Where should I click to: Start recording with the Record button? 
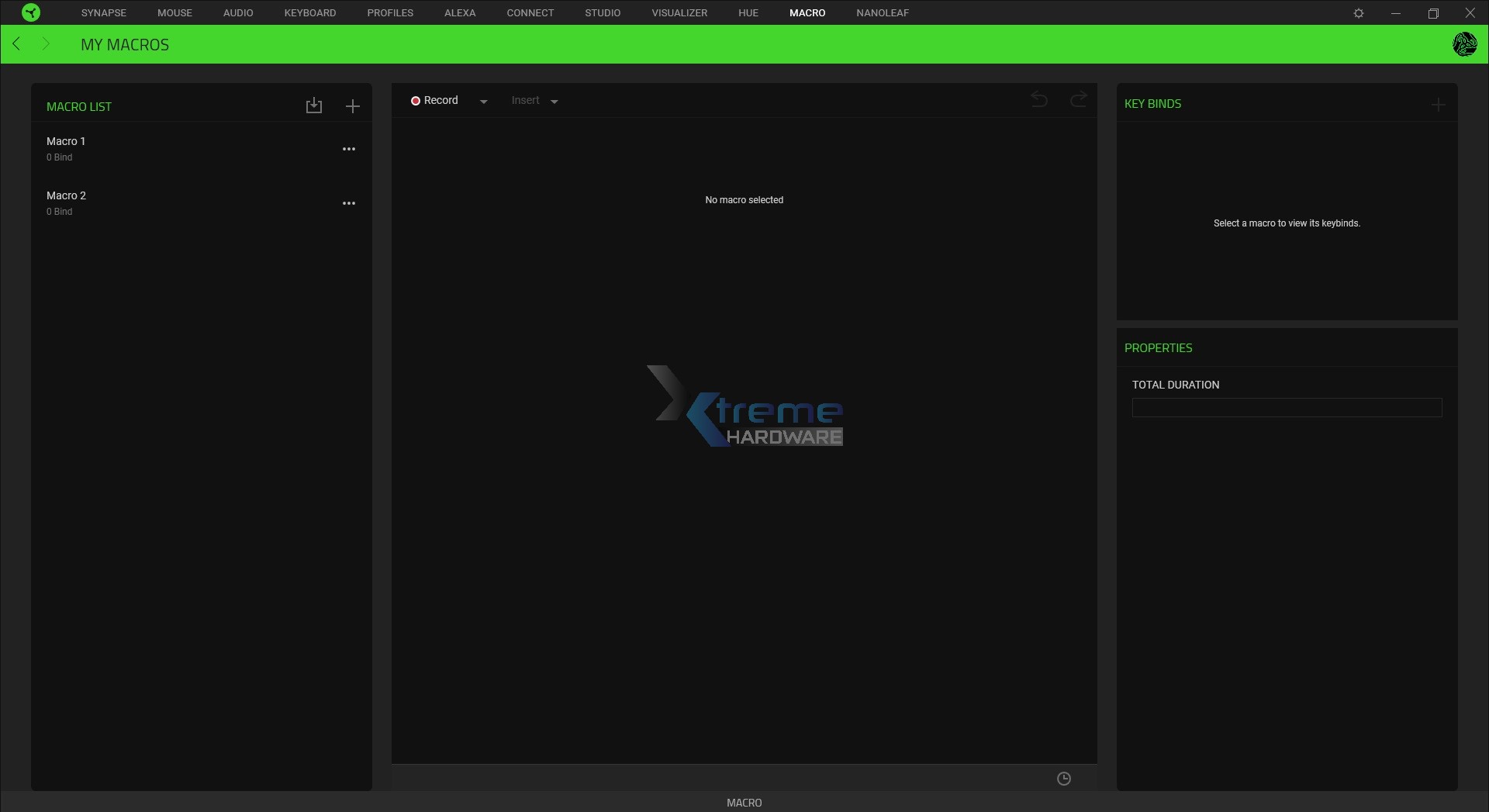pos(434,101)
